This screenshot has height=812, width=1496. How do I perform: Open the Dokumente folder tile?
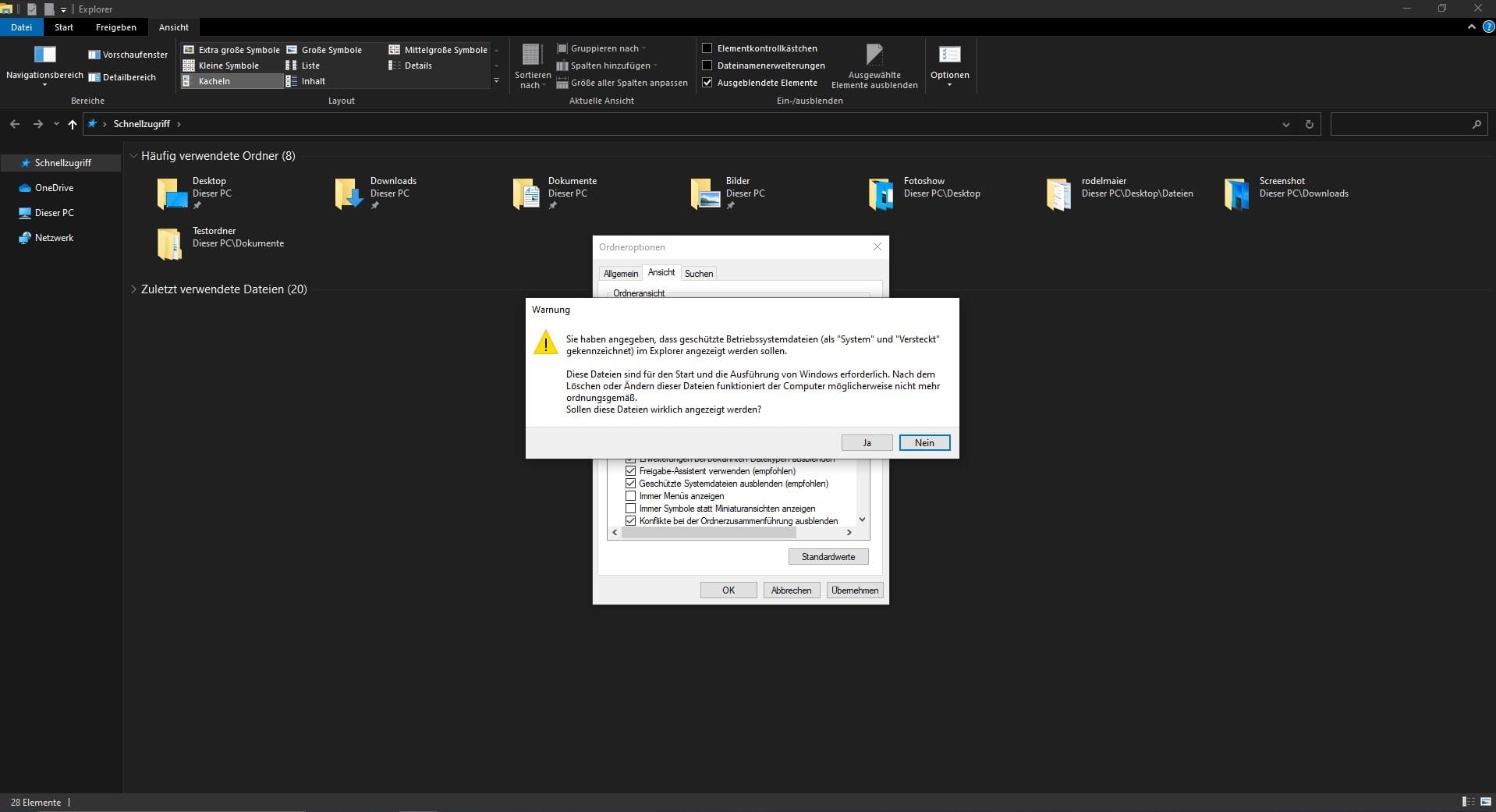coord(555,193)
